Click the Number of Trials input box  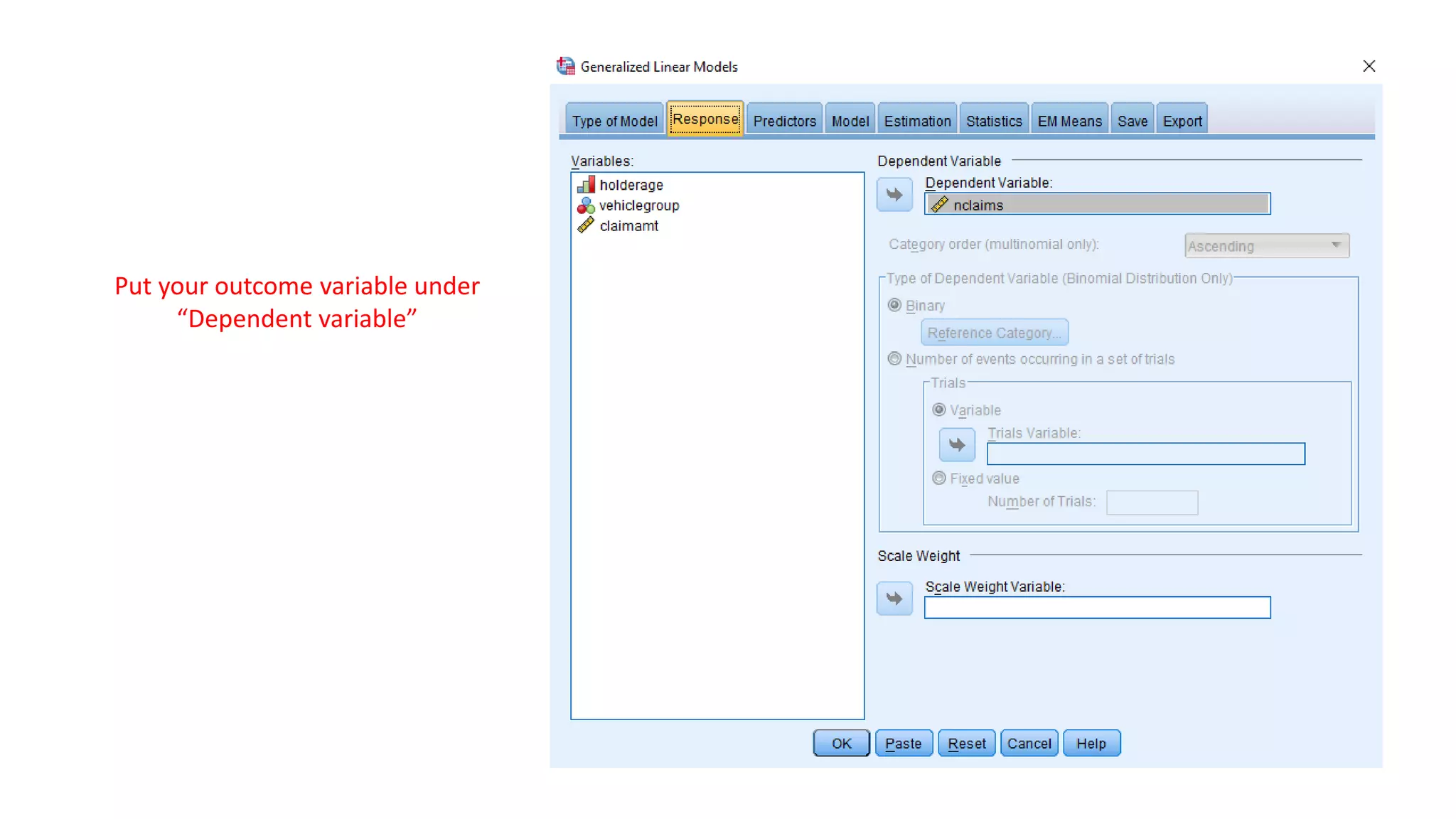(x=1152, y=503)
